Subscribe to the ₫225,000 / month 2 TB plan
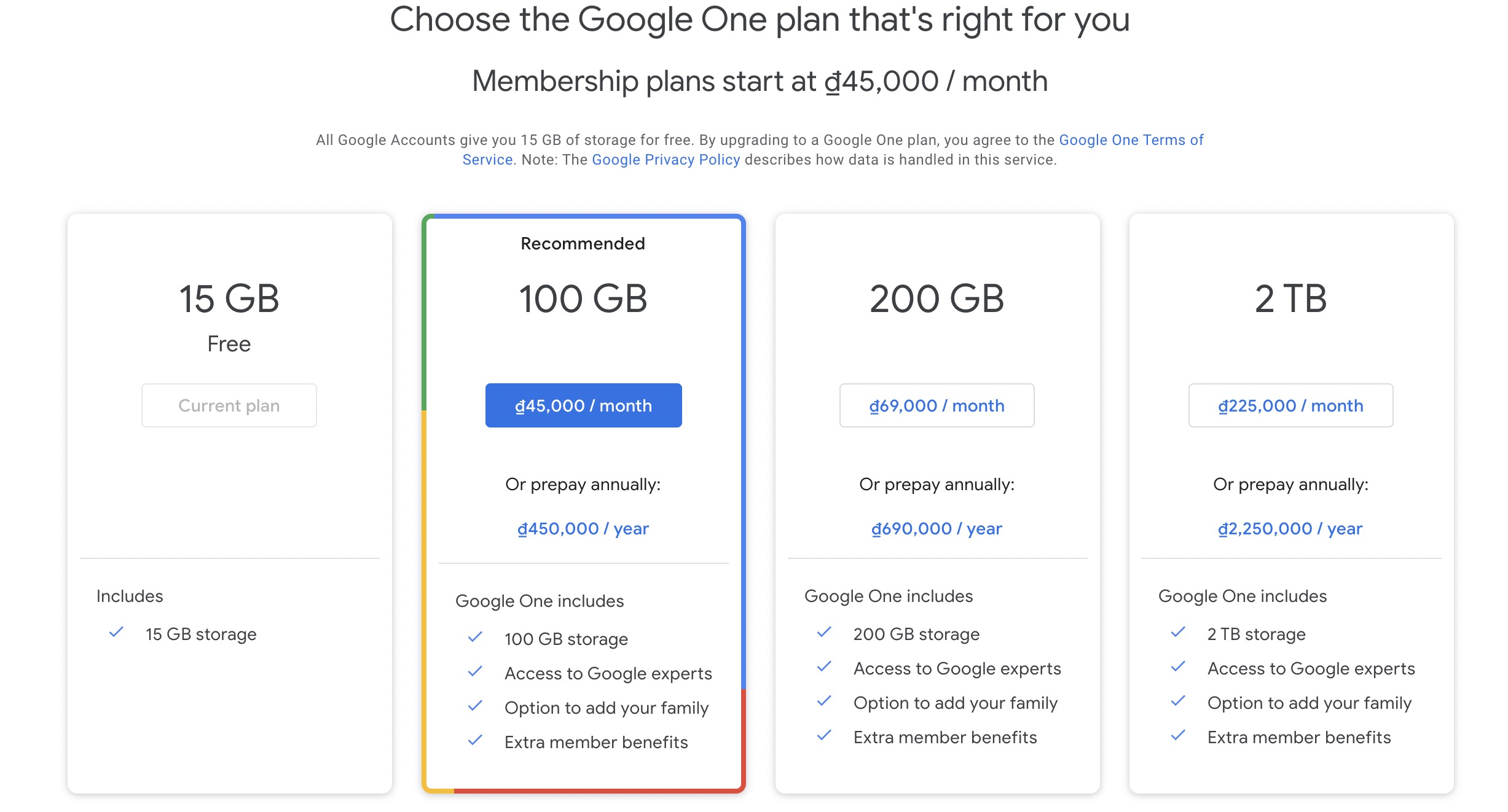This screenshot has height=812, width=1508. pos(1290,405)
